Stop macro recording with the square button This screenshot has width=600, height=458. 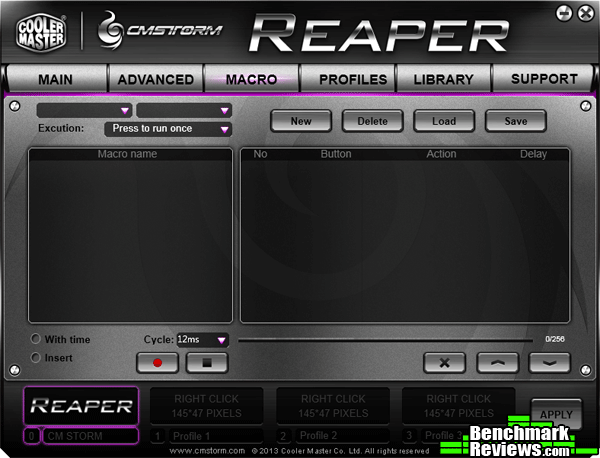tap(207, 363)
